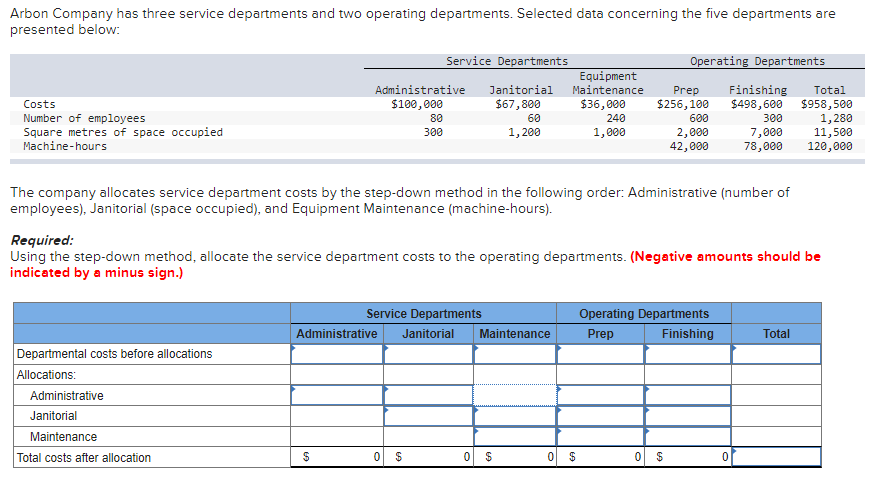Click Finishing departmental costs before allocations cell
Screen dimensions: 884x491
click(688, 354)
